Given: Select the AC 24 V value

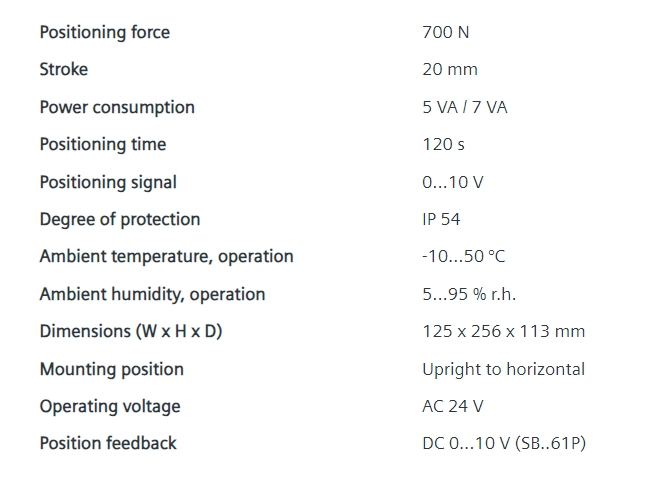Looking at the screenshot, I should click(453, 406).
